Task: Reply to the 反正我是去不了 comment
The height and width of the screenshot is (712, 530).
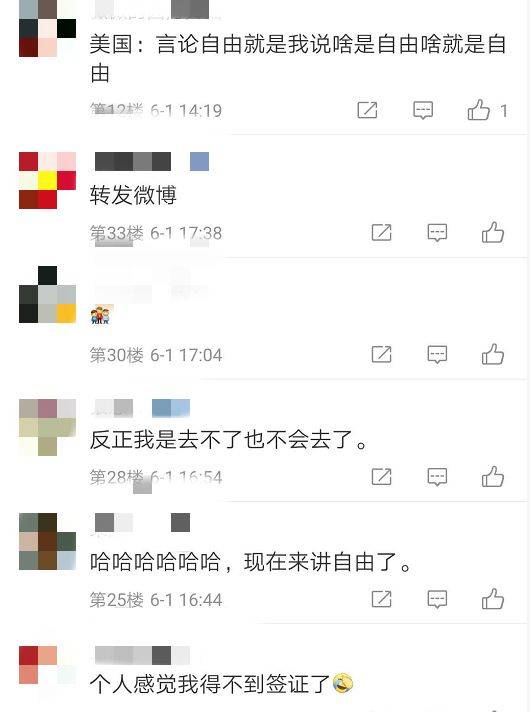Action: 437,477
